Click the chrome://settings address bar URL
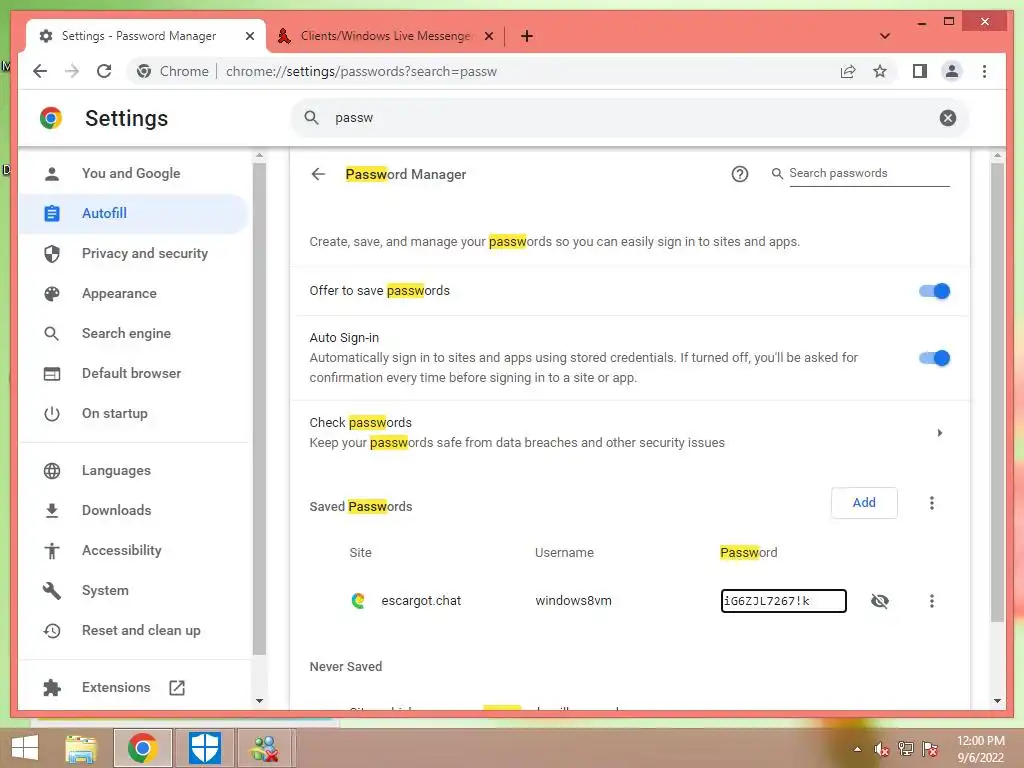The height and width of the screenshot is (768, 1024). (x=361, y=71)
